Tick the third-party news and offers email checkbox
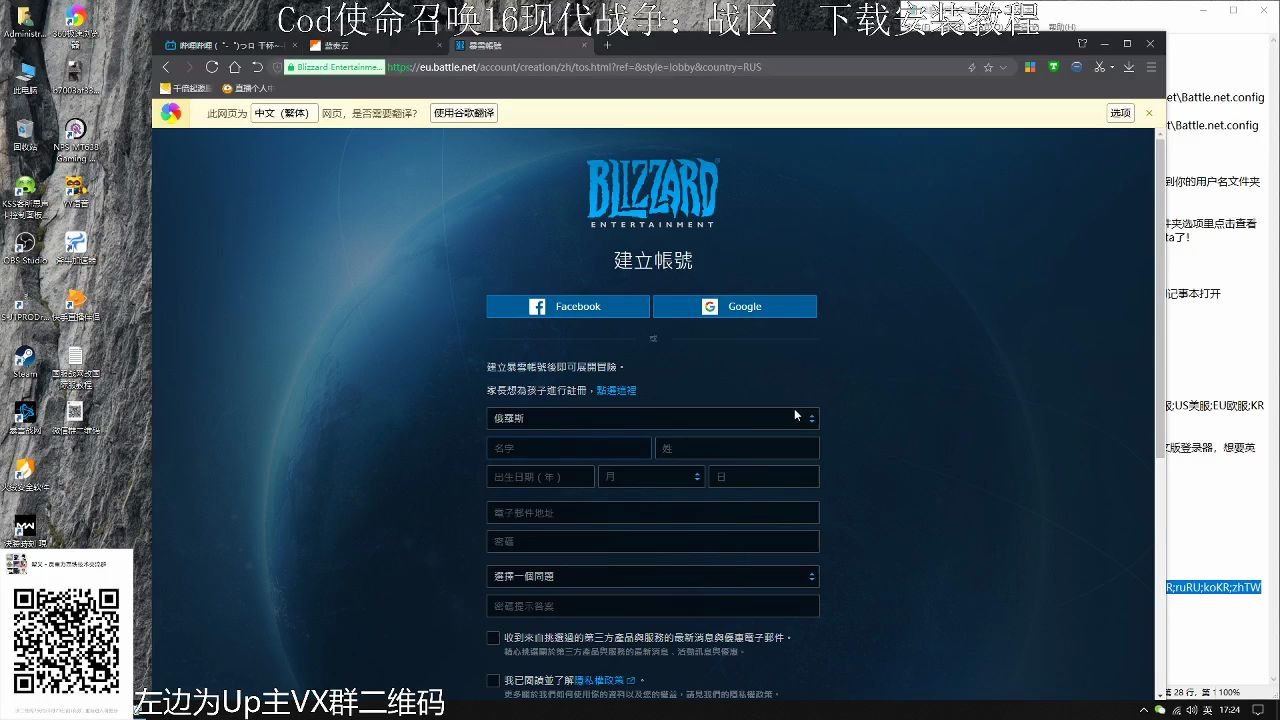 point(493,638)
